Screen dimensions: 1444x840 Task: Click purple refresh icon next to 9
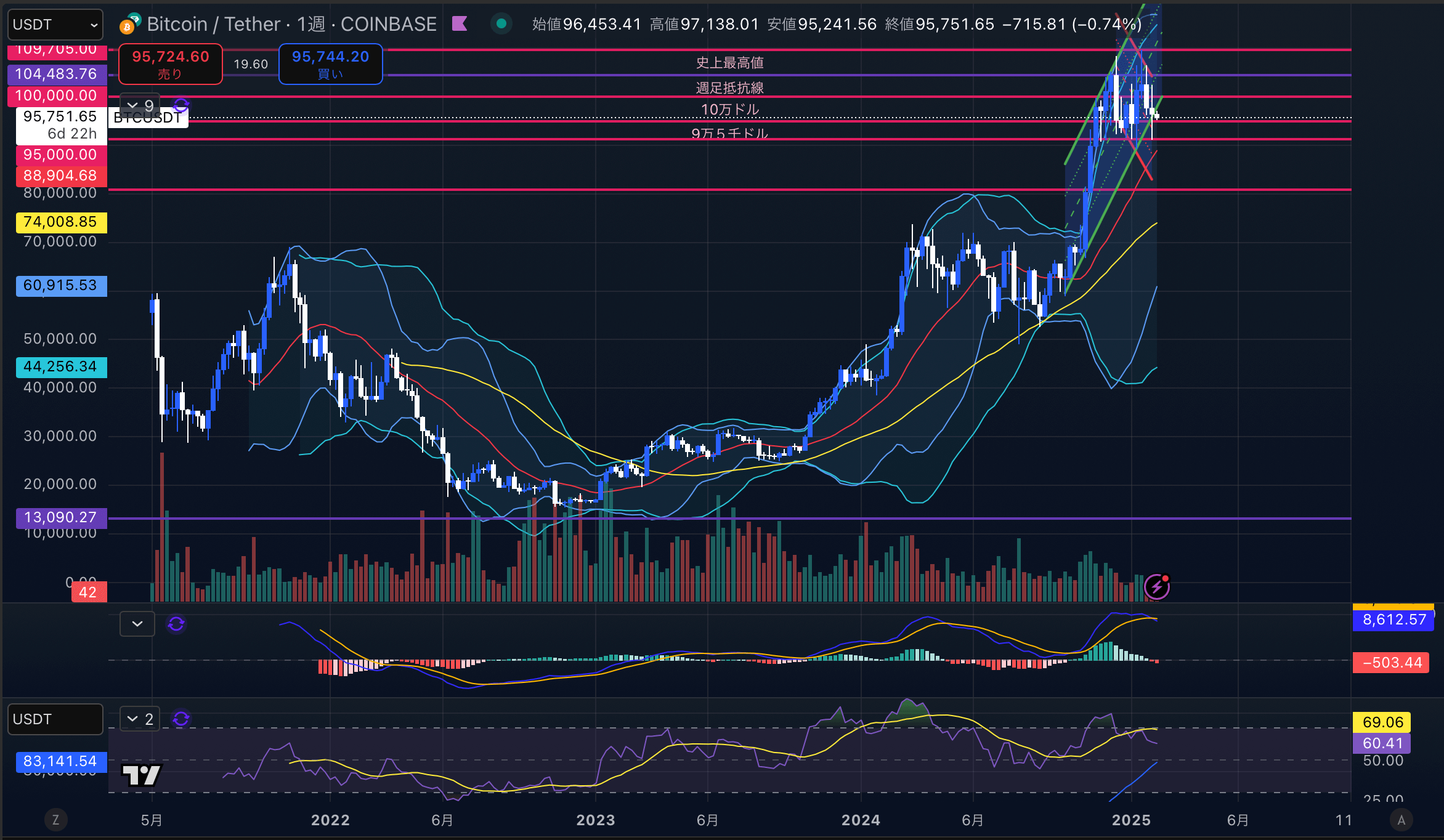coord(180,105)
